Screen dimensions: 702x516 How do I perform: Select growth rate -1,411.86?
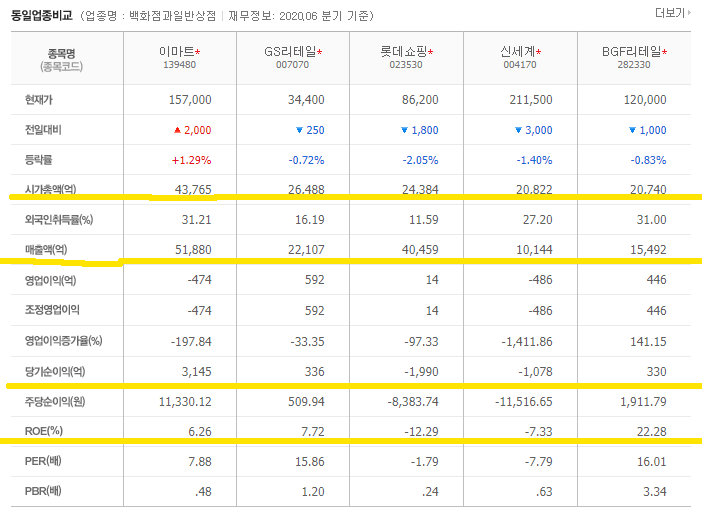point(527,342)
